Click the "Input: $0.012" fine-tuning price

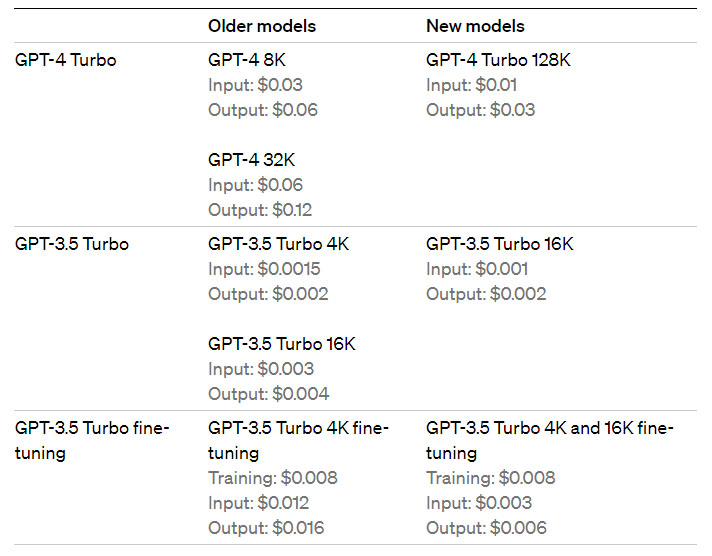coord(258,503)
